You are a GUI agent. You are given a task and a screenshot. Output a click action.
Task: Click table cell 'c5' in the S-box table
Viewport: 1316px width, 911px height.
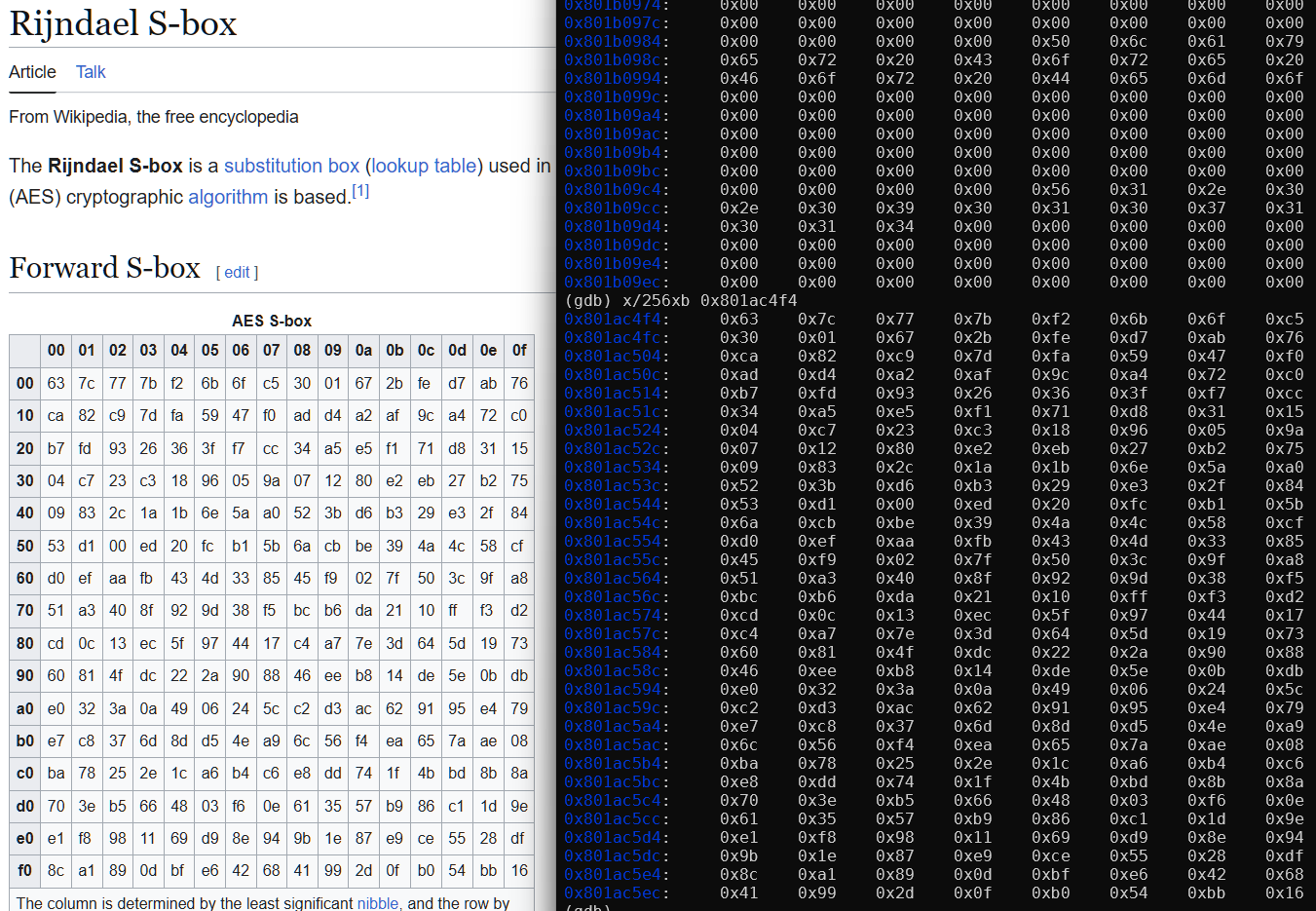(x=271, y=383)
